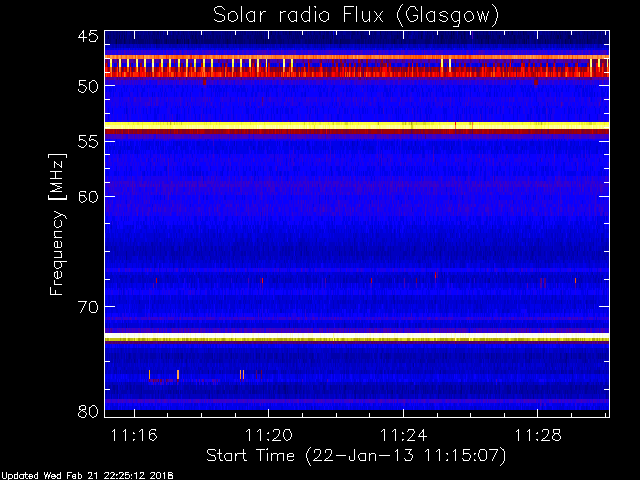The width and height of the screenshot is (640, 480).
Task: Click the 'Solar radio Flux (Glasgow)' title
Action: [356, 16]
